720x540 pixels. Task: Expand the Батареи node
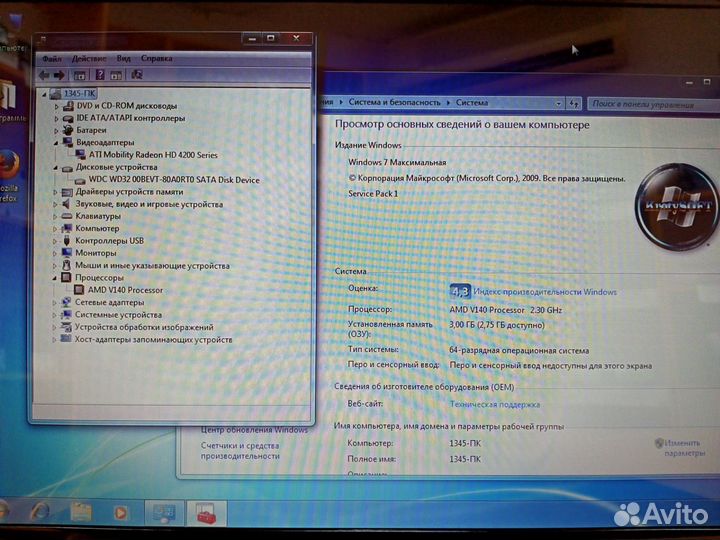(x=56, y=131)
